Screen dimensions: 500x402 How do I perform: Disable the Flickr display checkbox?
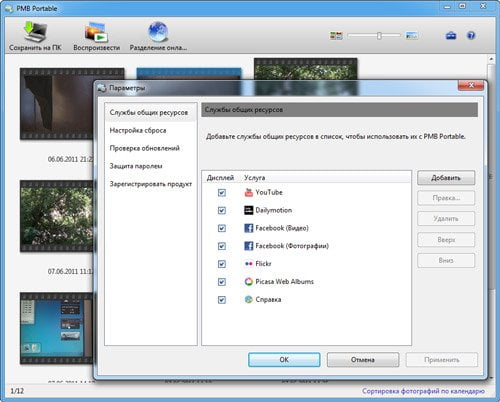click(x=222, y=264)
